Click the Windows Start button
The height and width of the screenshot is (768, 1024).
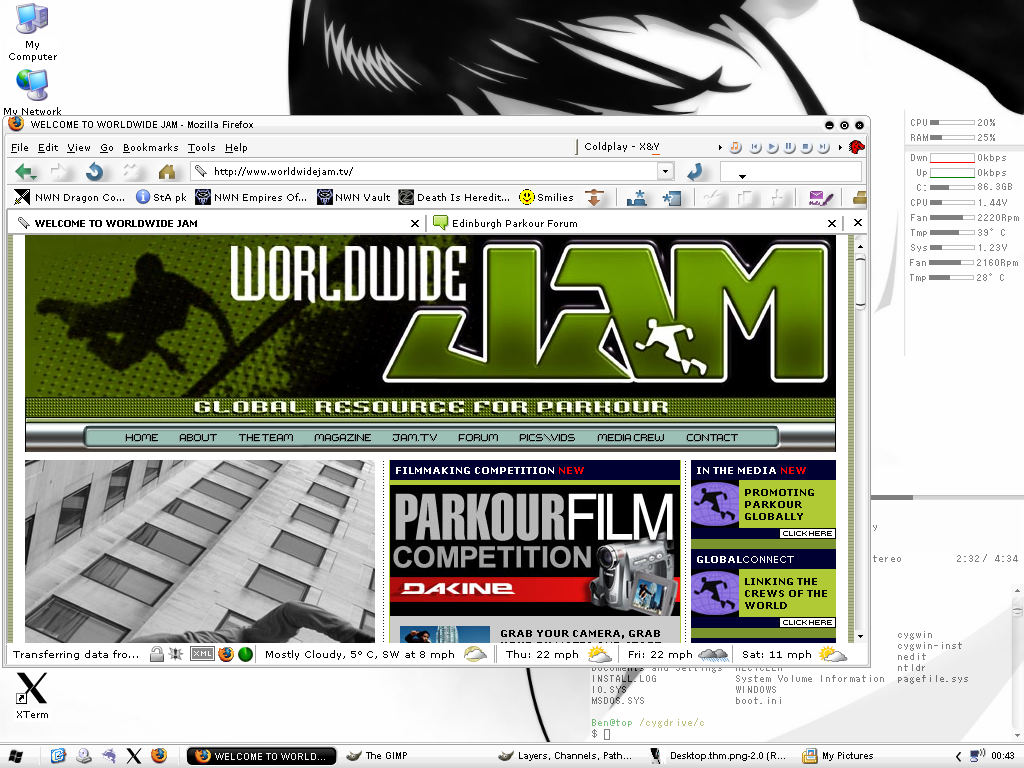coord(15,756)
